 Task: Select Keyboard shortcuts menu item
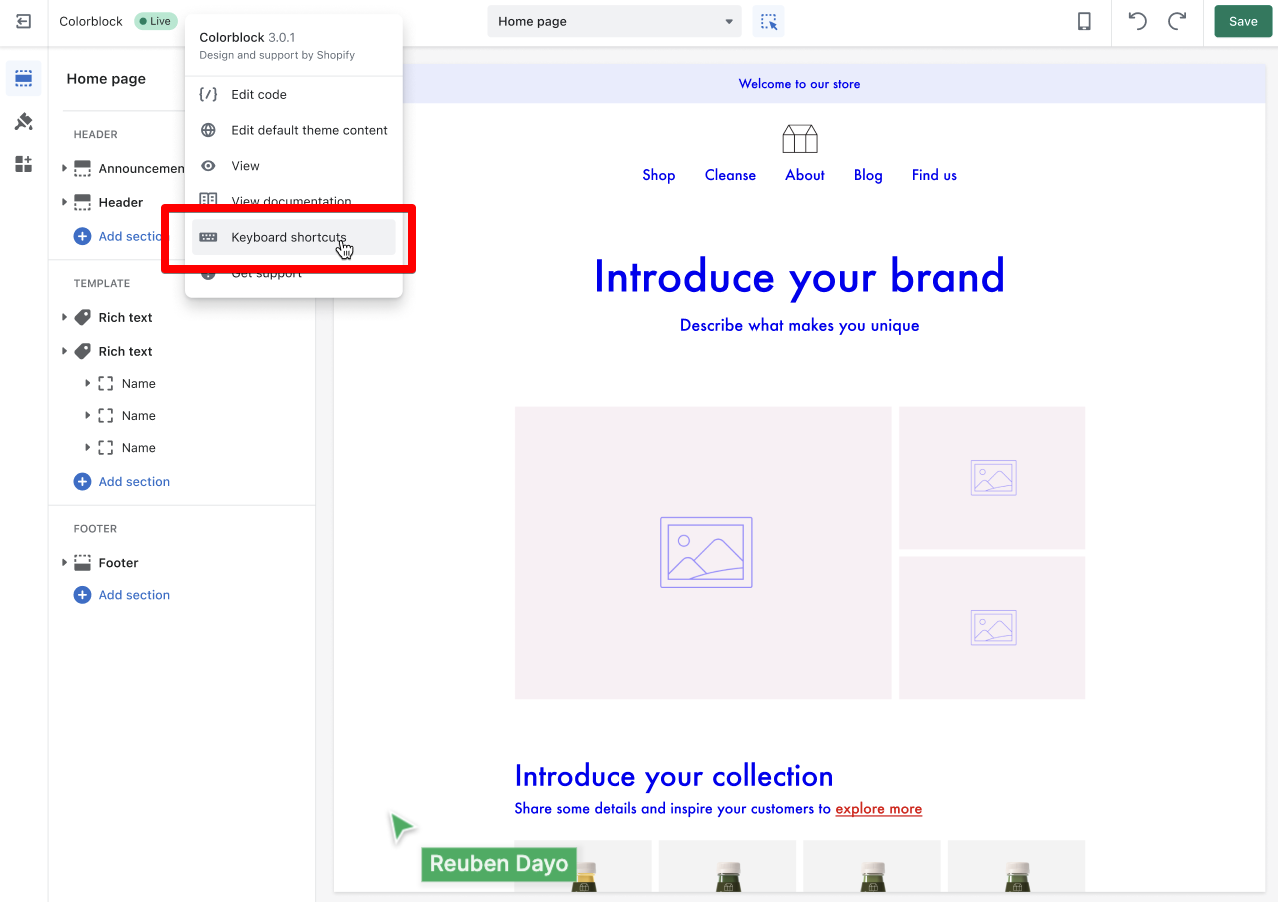pos(289,237)
